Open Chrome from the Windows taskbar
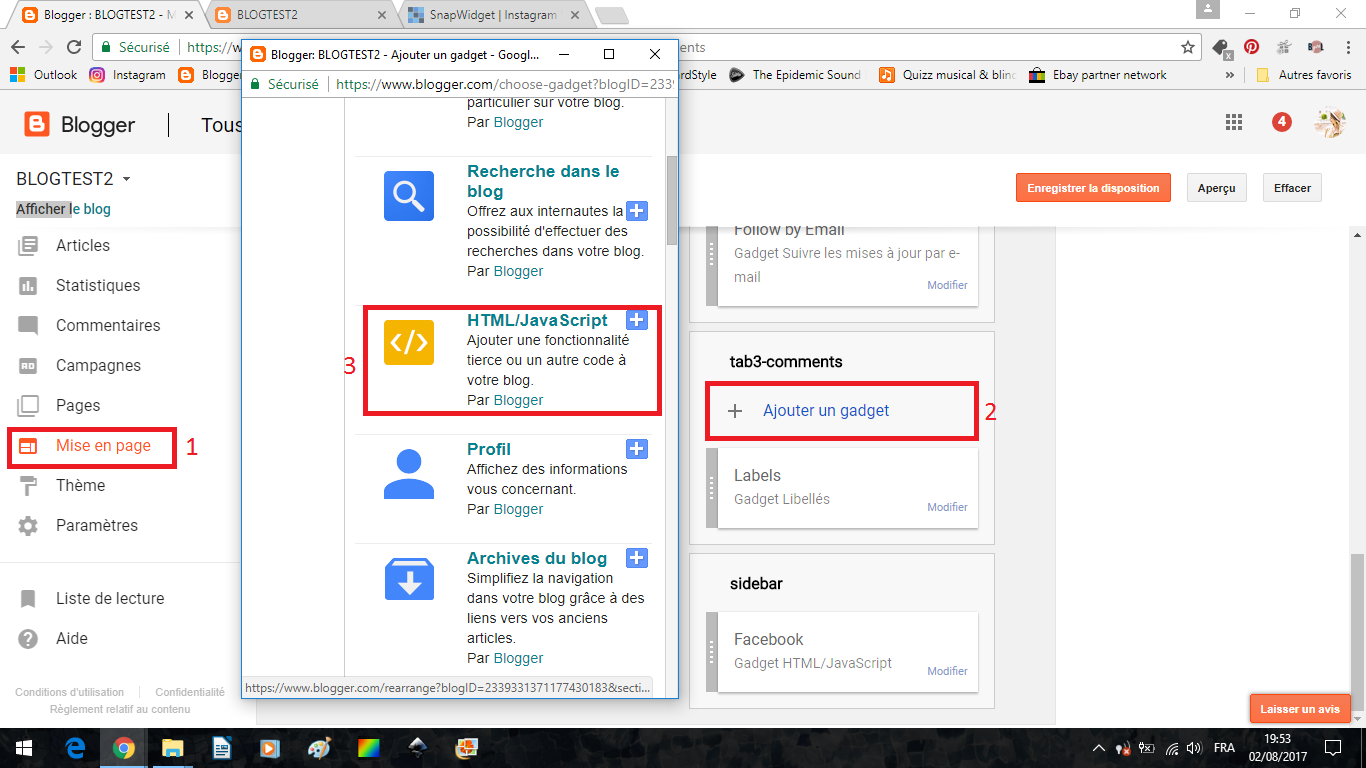The image size is (1366, 768). tap(124, 748)
